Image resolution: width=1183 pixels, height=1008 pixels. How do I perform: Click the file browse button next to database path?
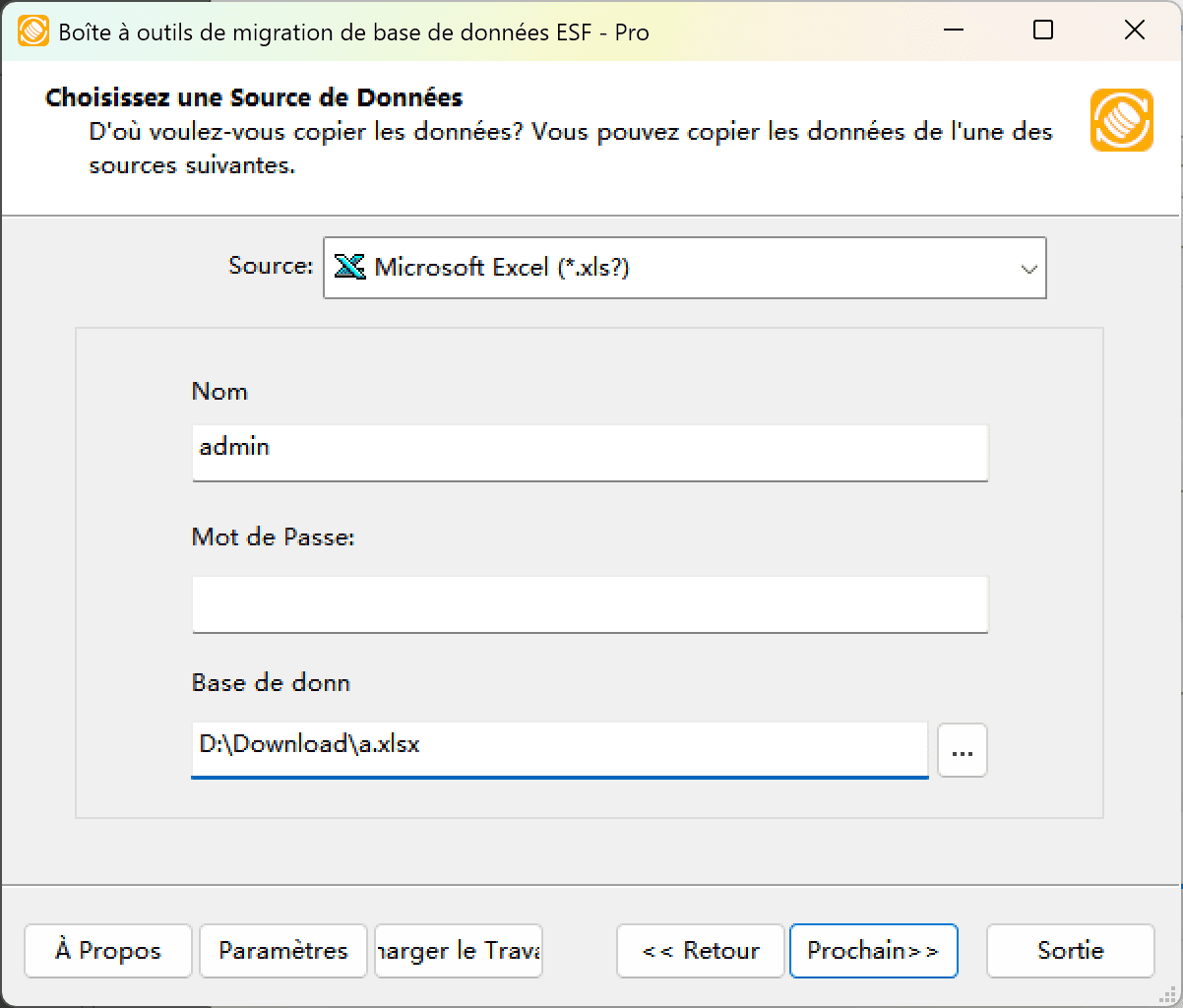(962, 749)
